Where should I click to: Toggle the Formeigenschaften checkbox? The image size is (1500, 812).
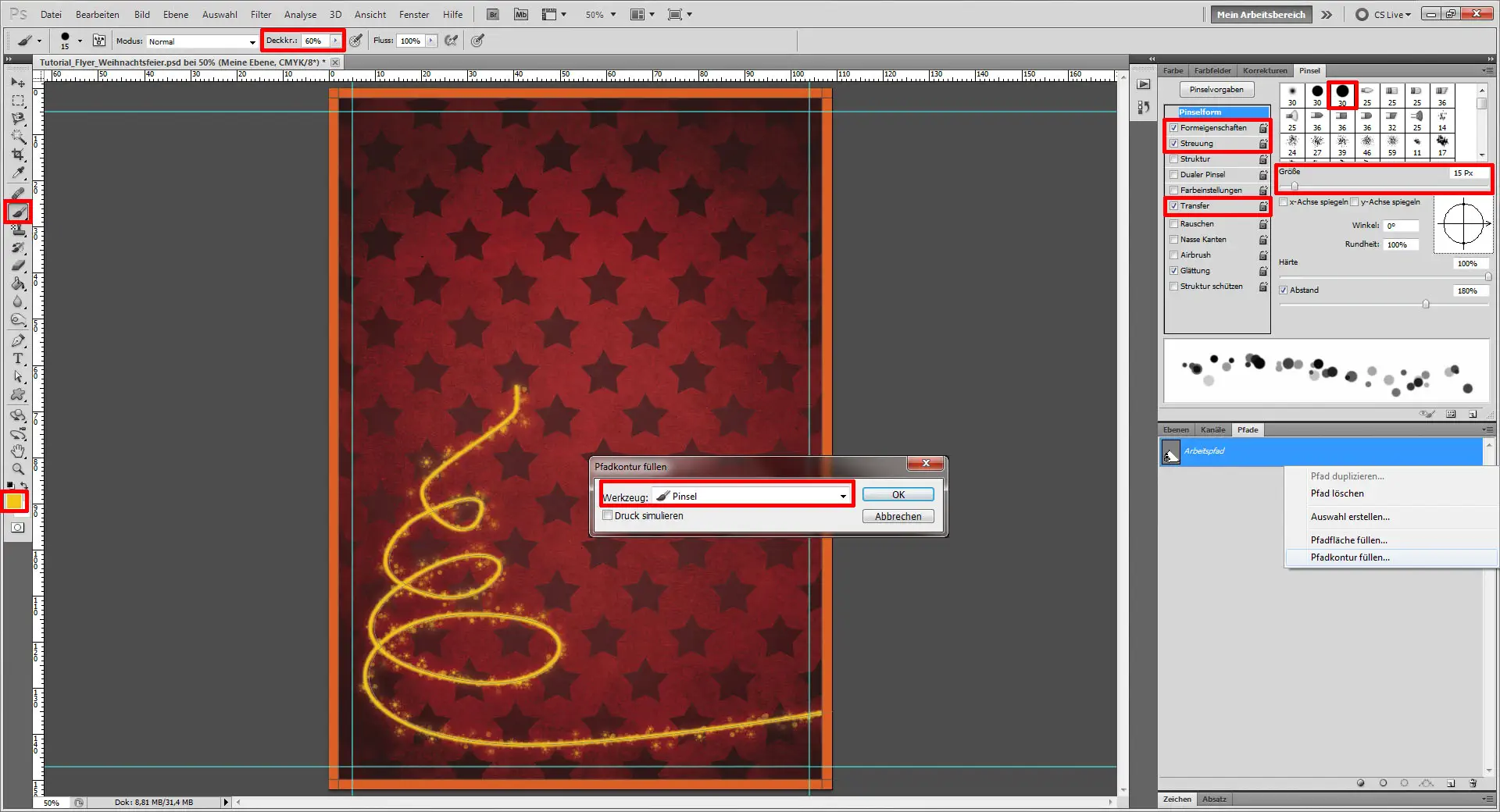(x=1173, y=128)
